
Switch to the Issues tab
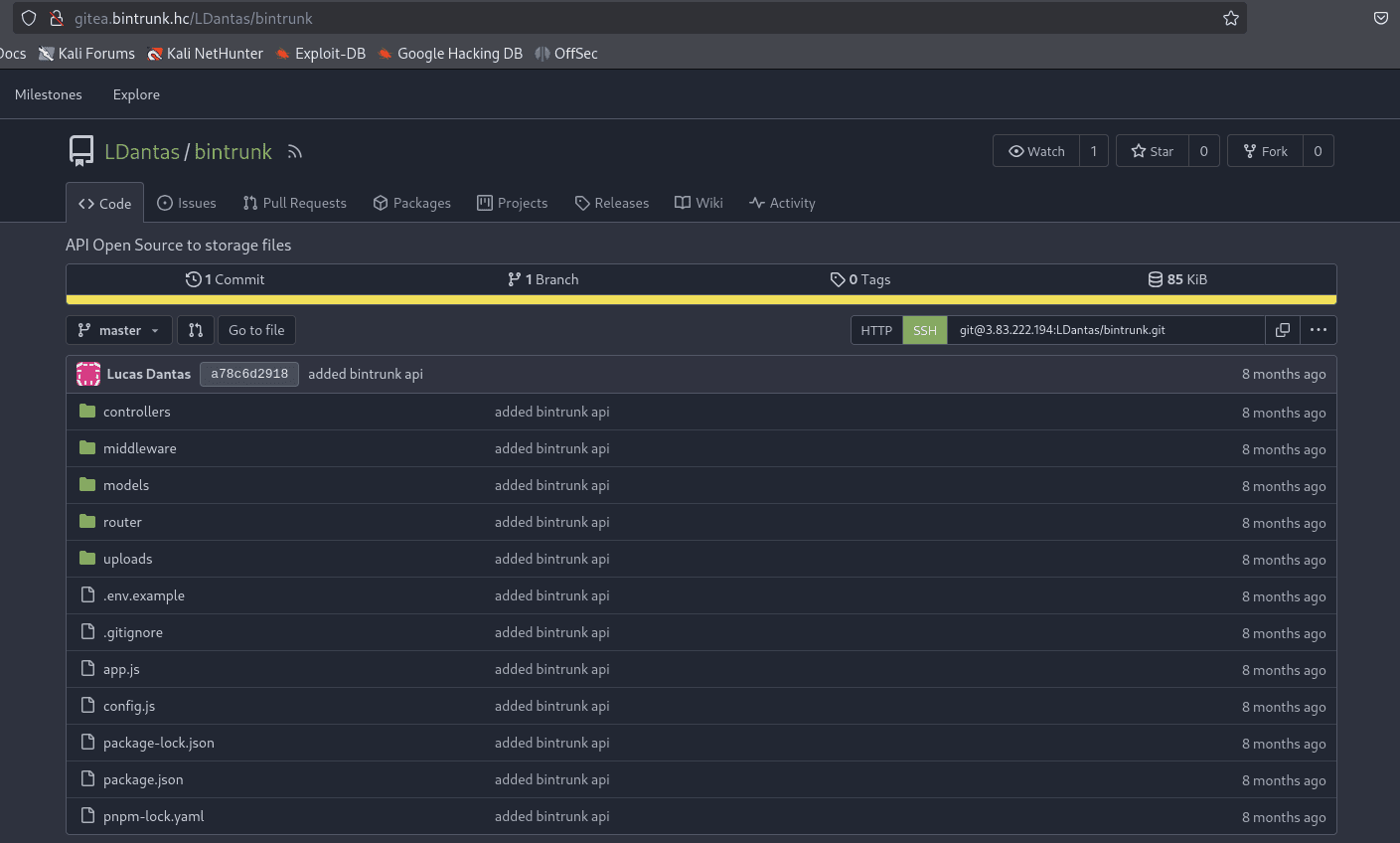tap(187, 202)
